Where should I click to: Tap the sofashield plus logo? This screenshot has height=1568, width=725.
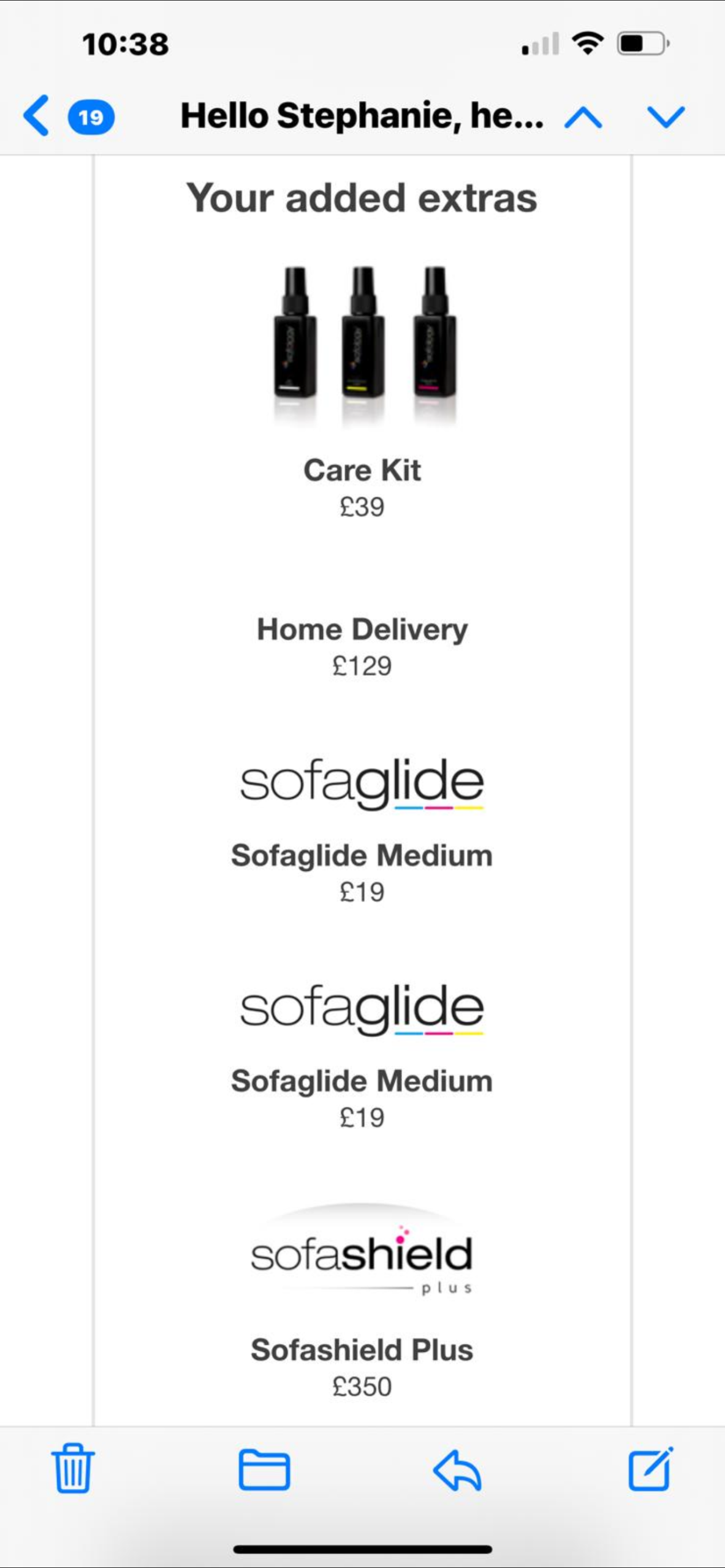pos(362,1252)
